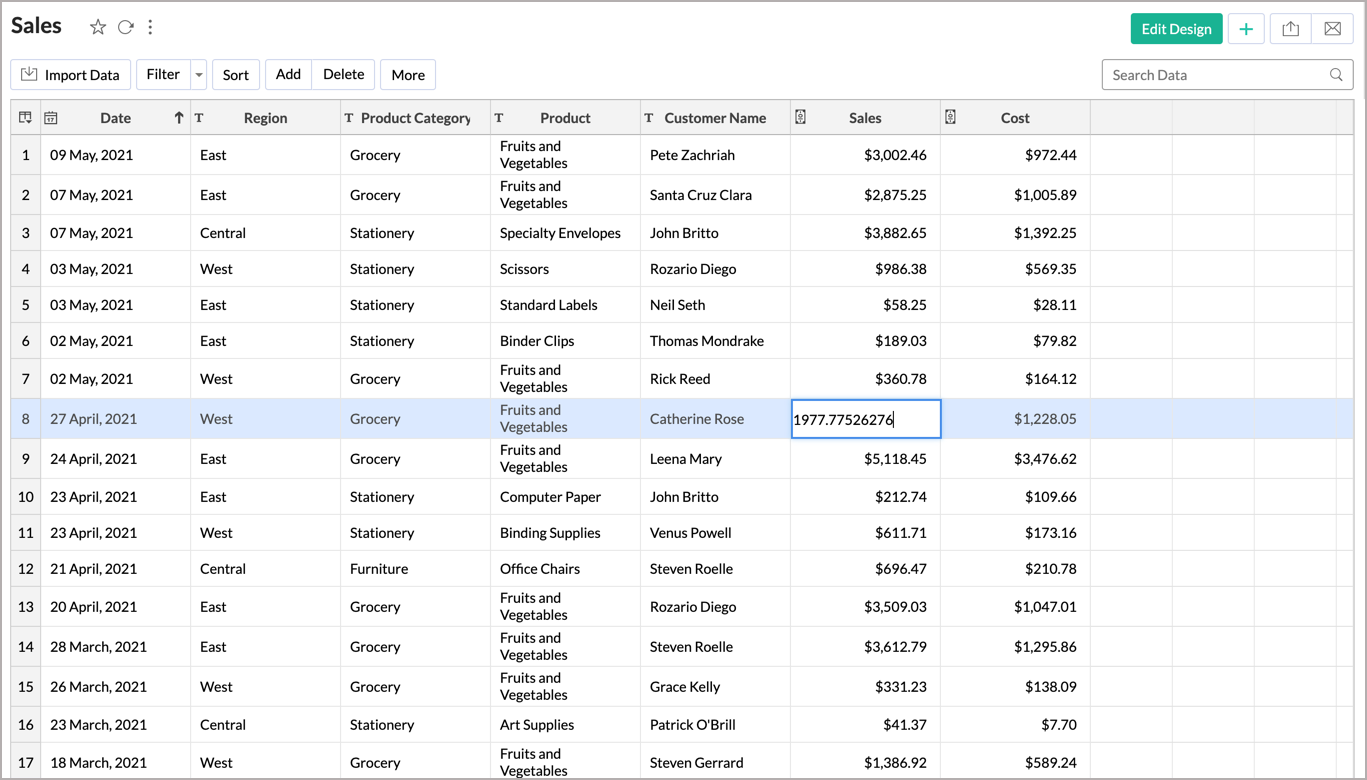Click the T text-type icon on Region column
The width and height of the screenshot is (1367, 780).
coord(197,117)
